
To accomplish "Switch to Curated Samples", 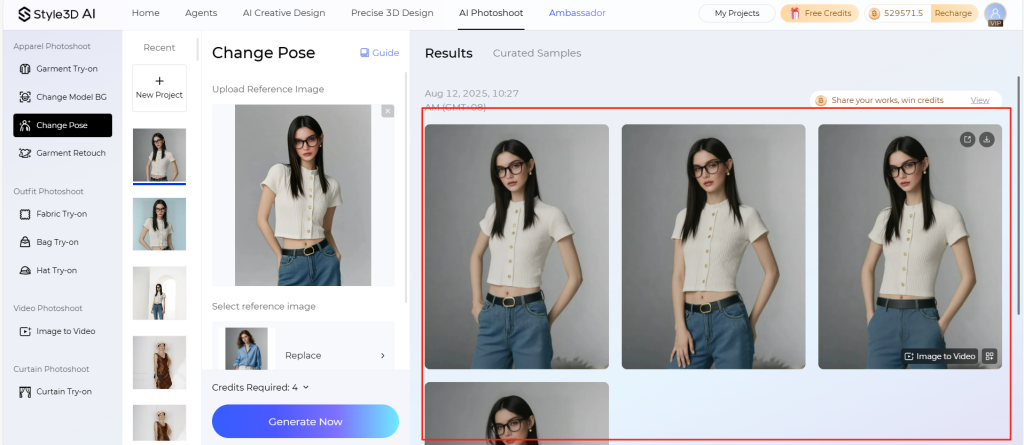I will point(537,54).
